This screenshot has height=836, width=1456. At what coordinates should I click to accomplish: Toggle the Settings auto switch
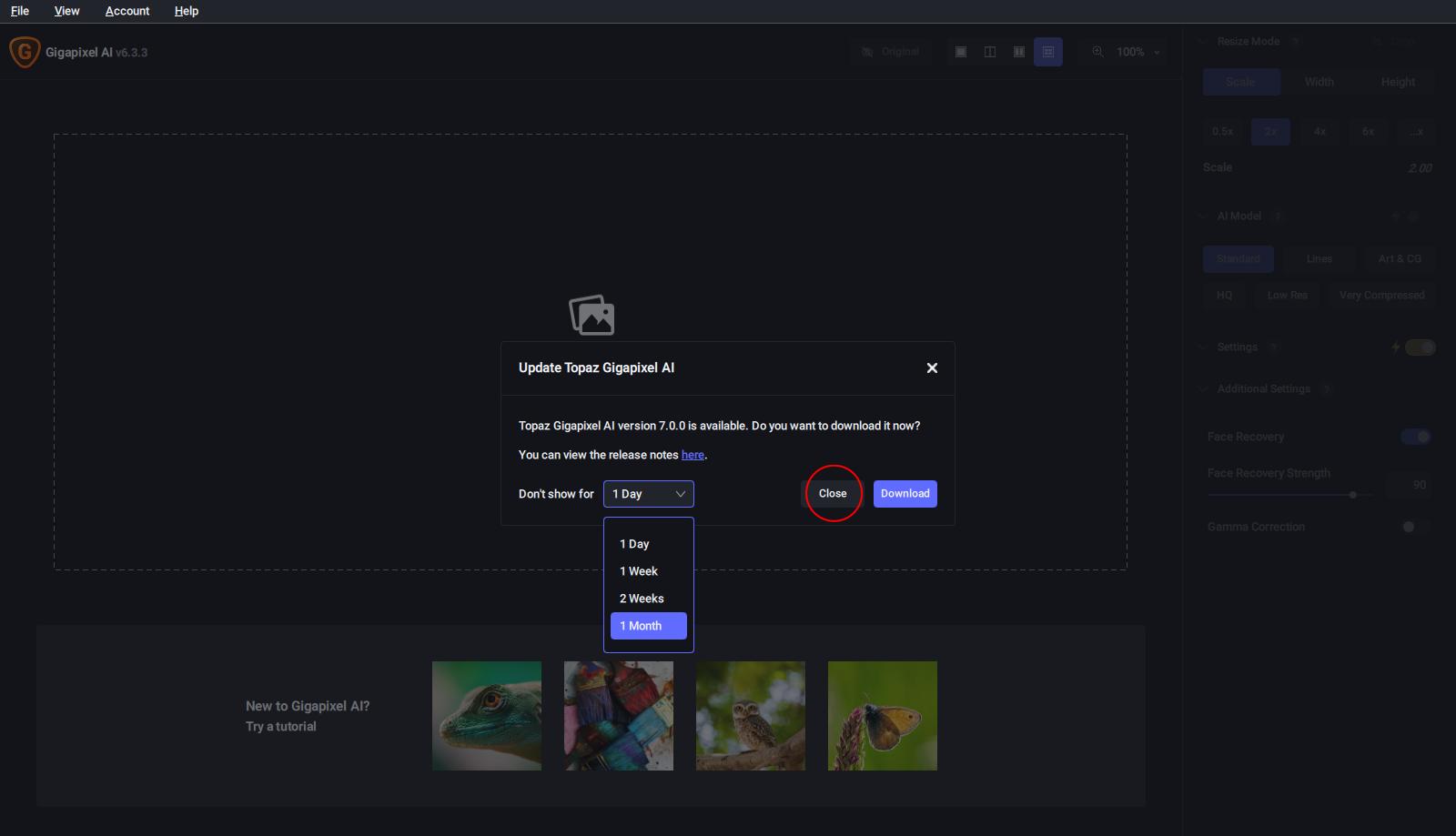pos(1420,347)
